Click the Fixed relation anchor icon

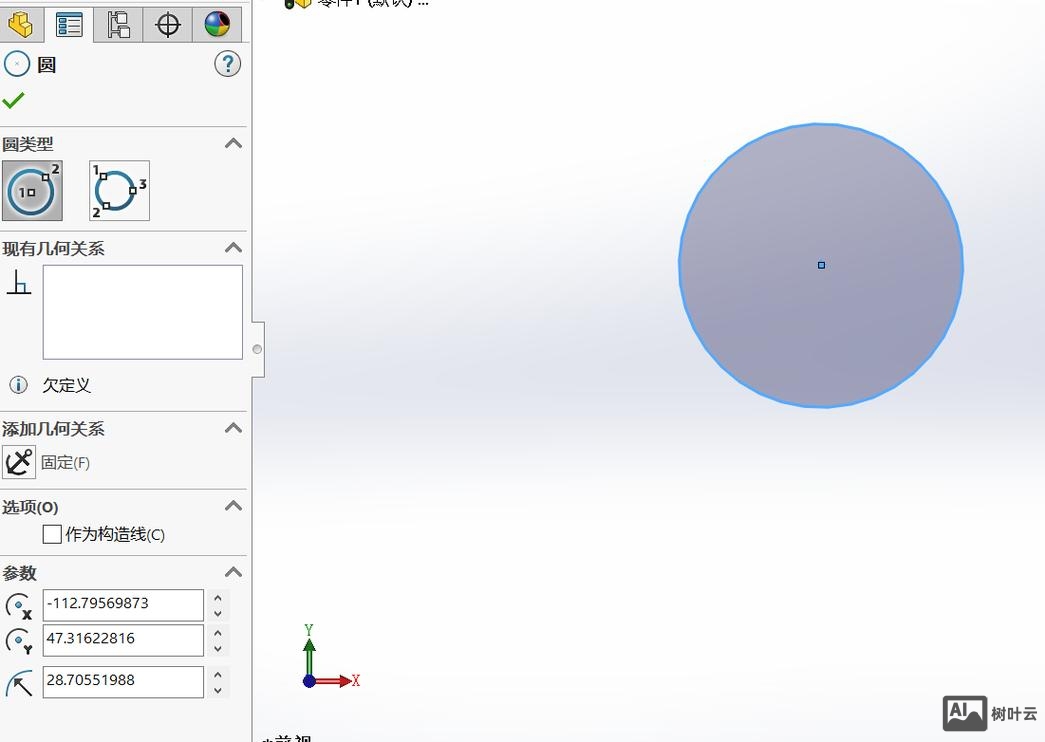pyautogui.click(x=19, y=462)
